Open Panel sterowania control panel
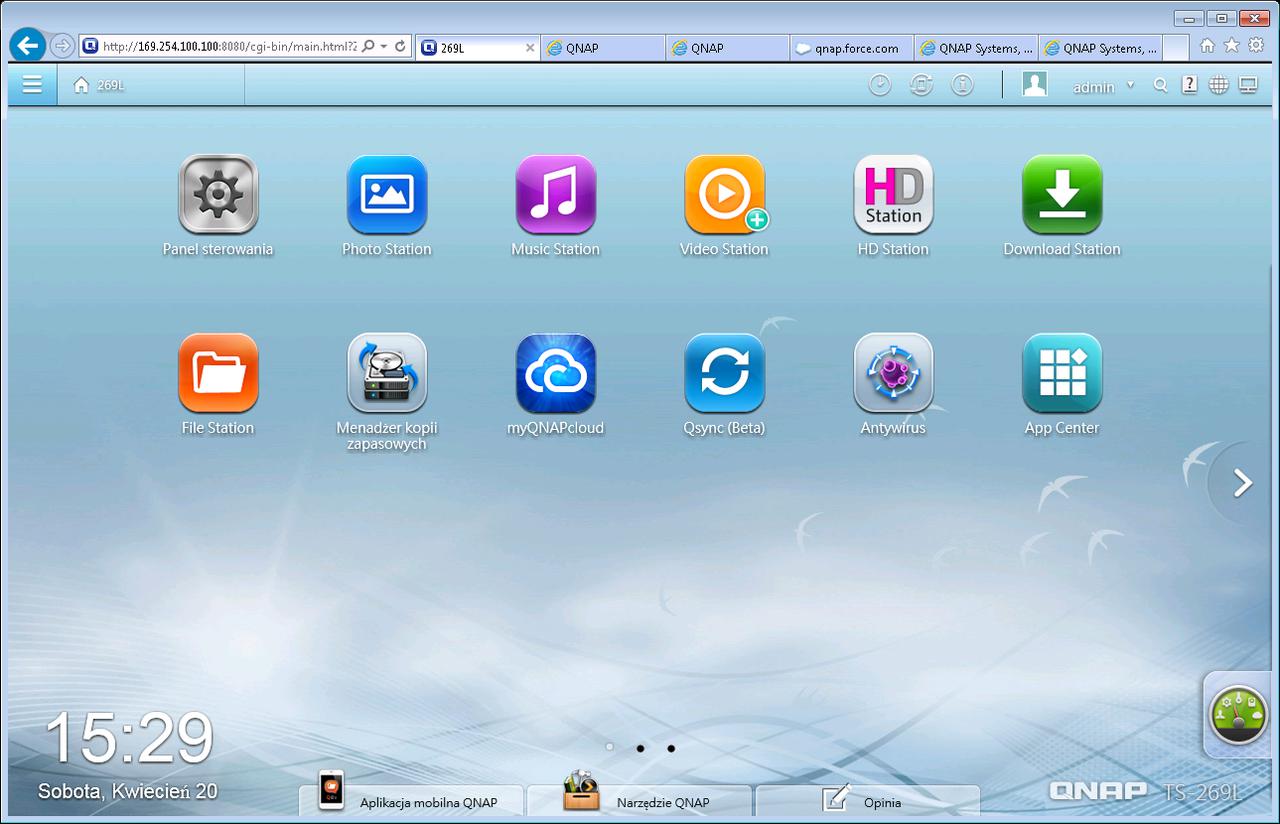 click(218, 194)
